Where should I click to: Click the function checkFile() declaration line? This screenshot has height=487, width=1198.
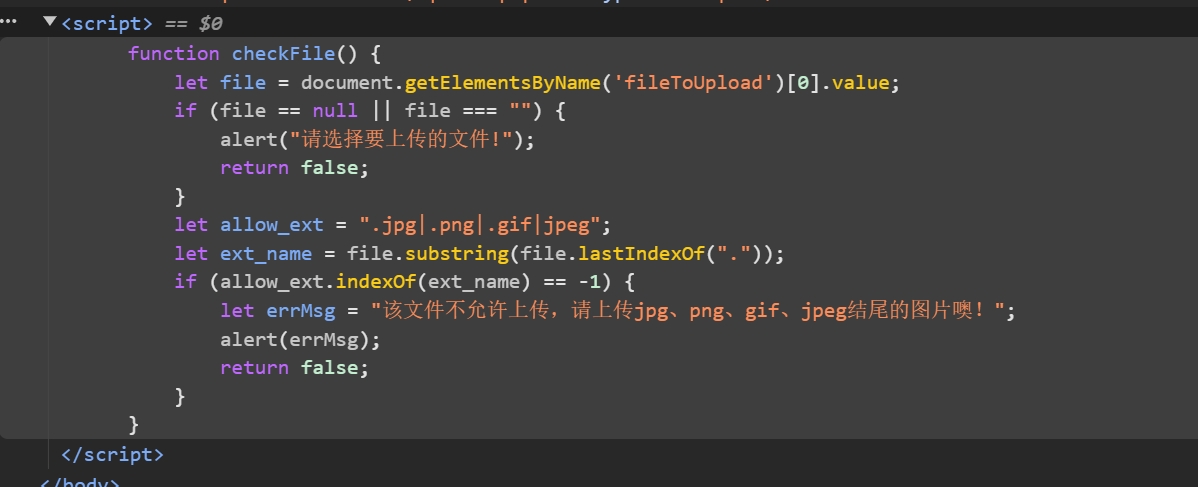coord(254,54)
